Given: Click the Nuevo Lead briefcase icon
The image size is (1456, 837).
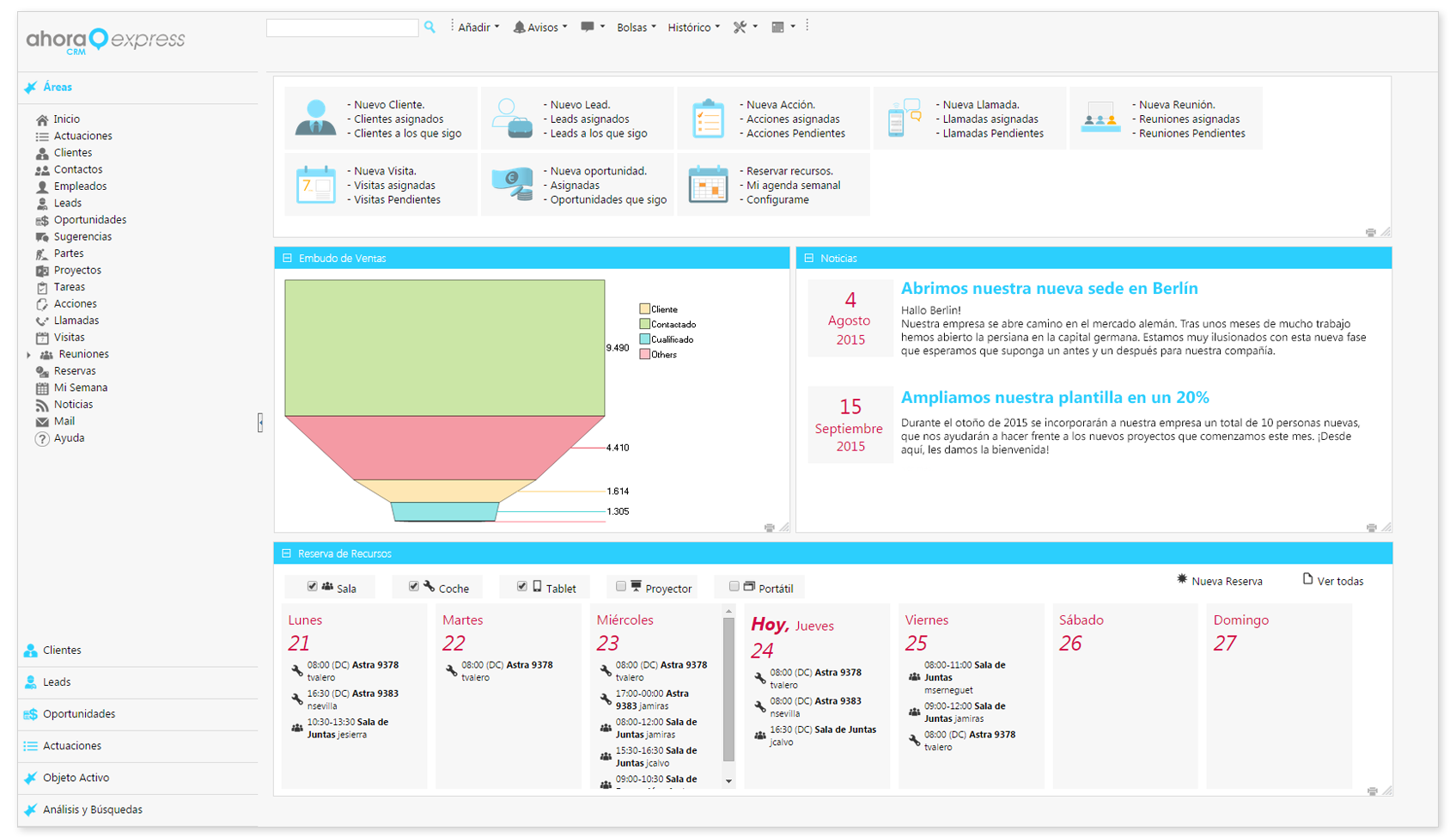Looking at the screenshot, I should [x=512, y=118].
